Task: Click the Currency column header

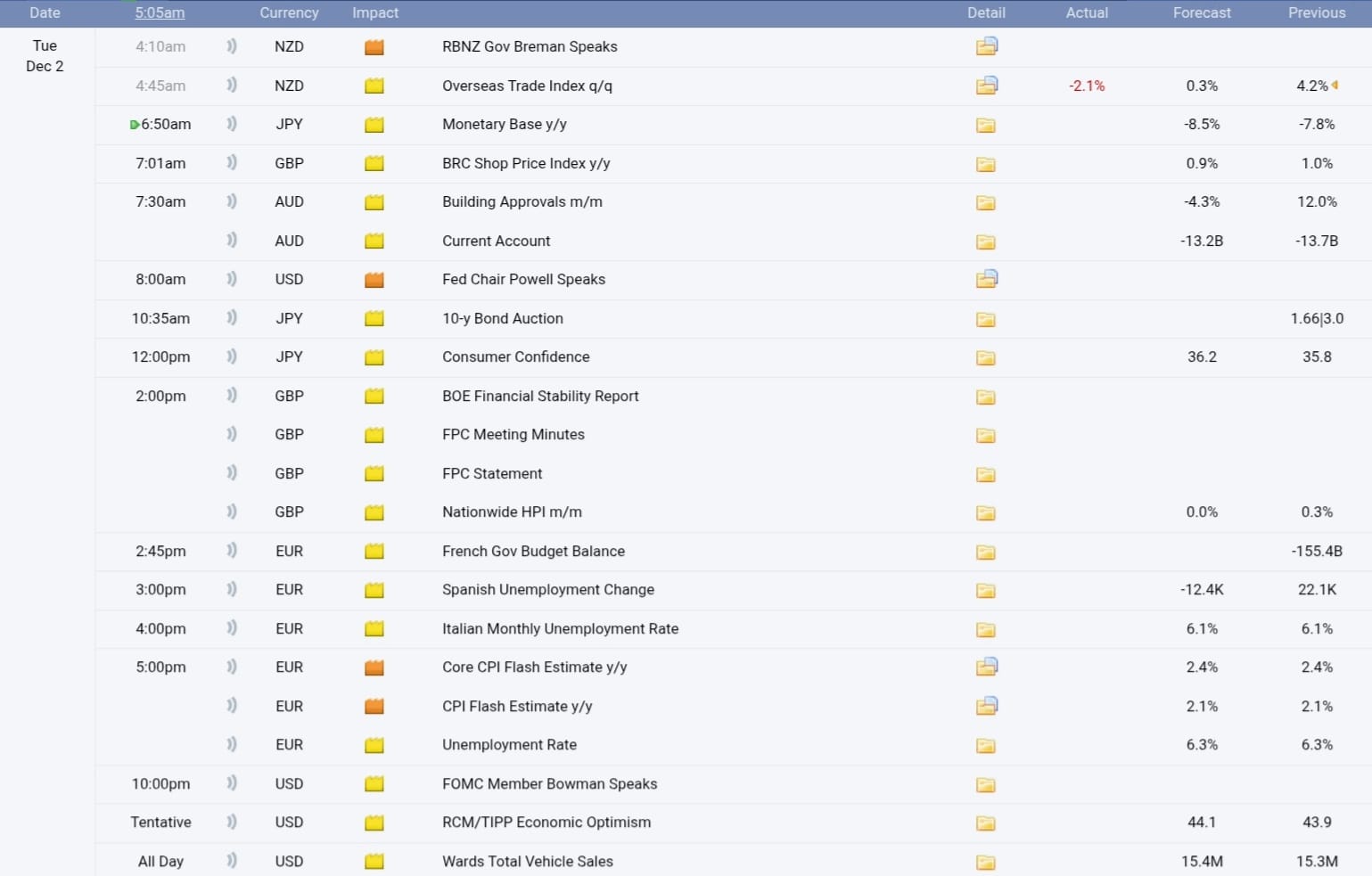Action: point(289,12)
